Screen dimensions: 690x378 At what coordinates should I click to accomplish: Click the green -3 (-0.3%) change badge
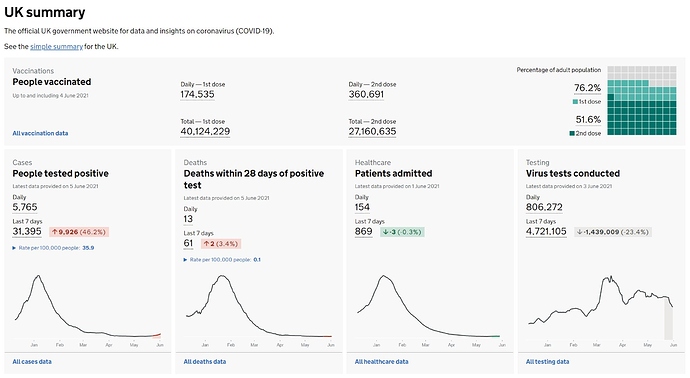[x=402, y=232]
